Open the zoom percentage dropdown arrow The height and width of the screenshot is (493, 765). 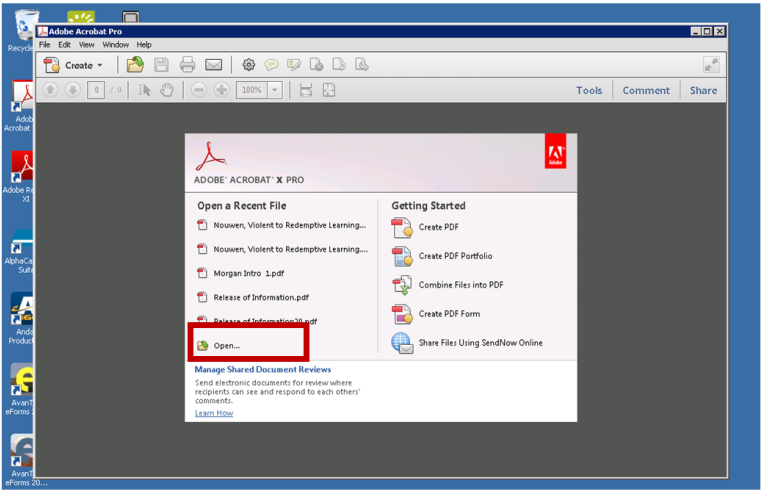coord(274,90)
